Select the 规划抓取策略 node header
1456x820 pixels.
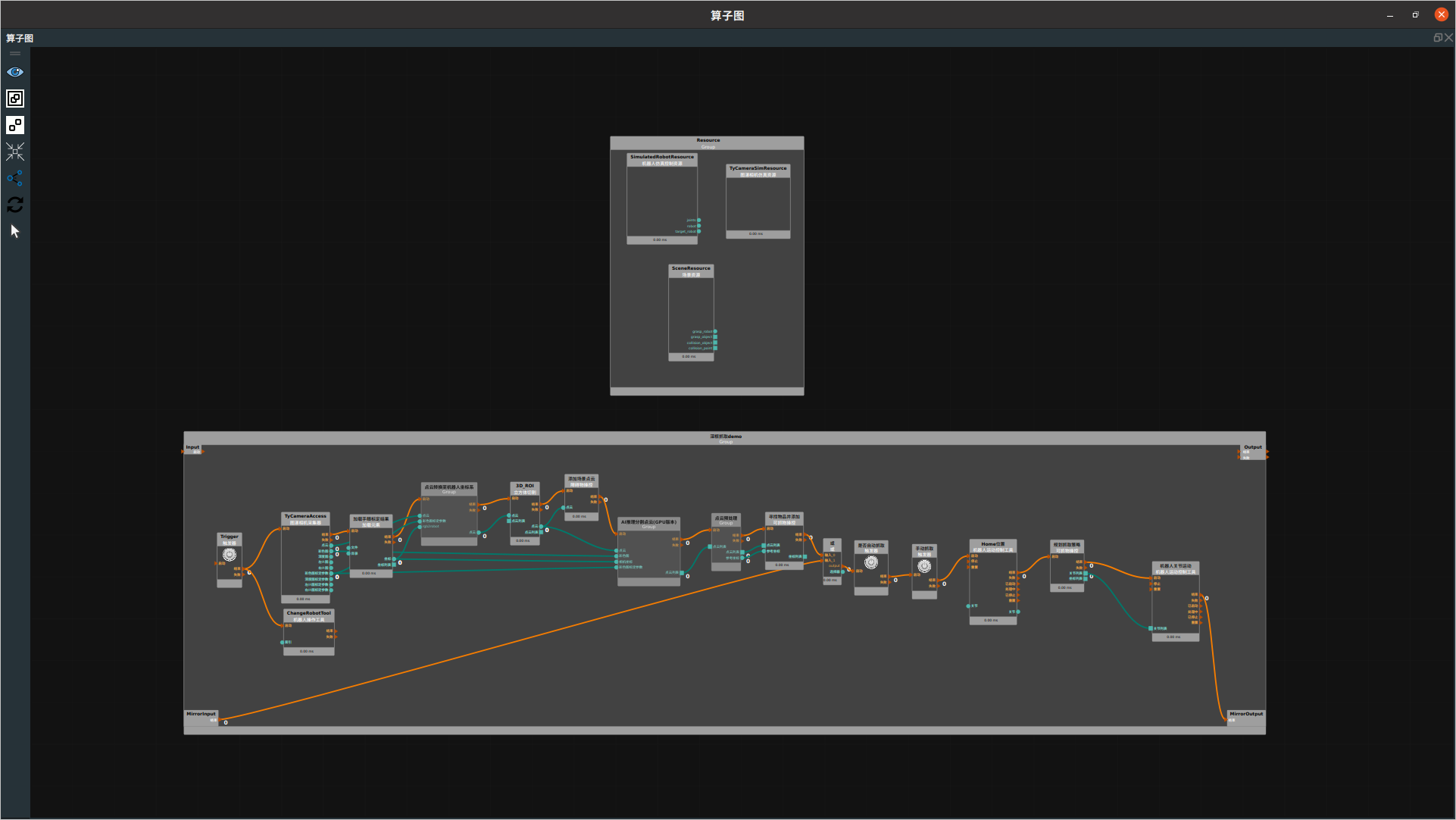tap(1067, 547)
